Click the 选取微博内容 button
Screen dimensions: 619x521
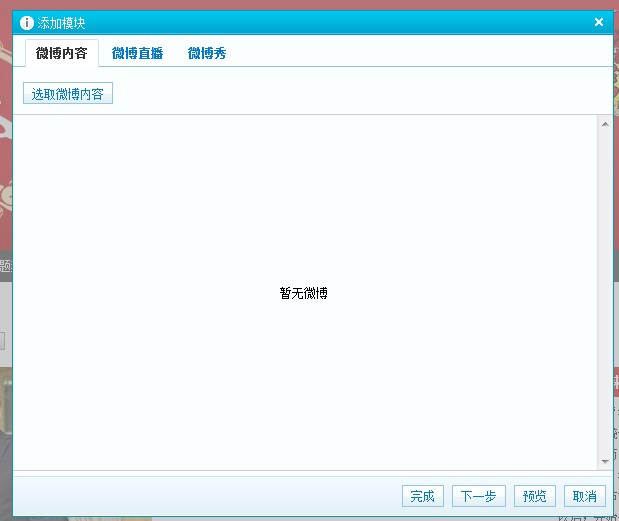68,94
